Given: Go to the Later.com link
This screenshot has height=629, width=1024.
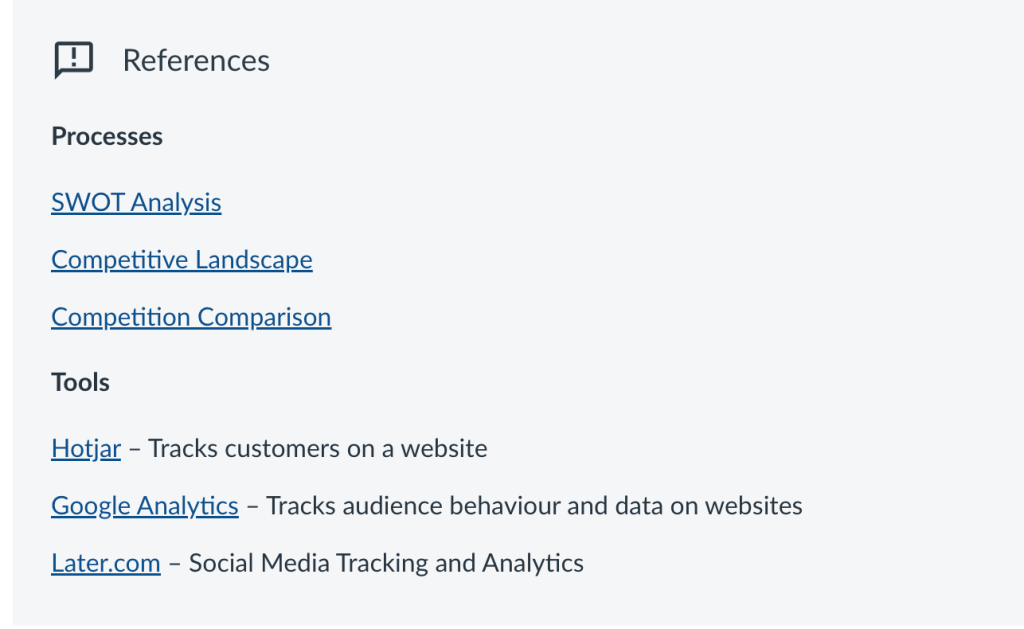Looking at the screenshot, I should [x=105, y=563].
